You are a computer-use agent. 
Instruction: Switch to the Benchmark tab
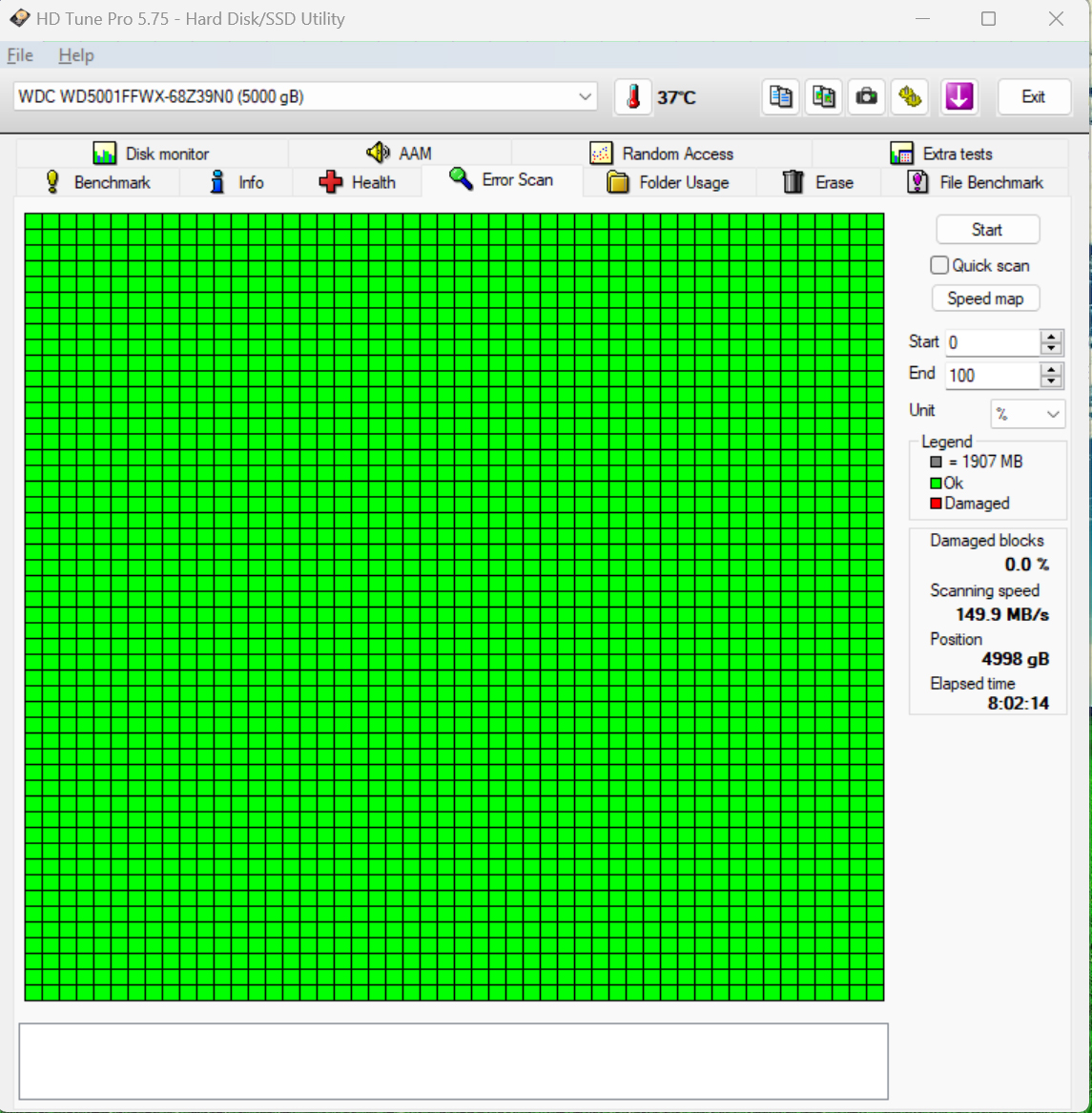(x=98, y=182)
